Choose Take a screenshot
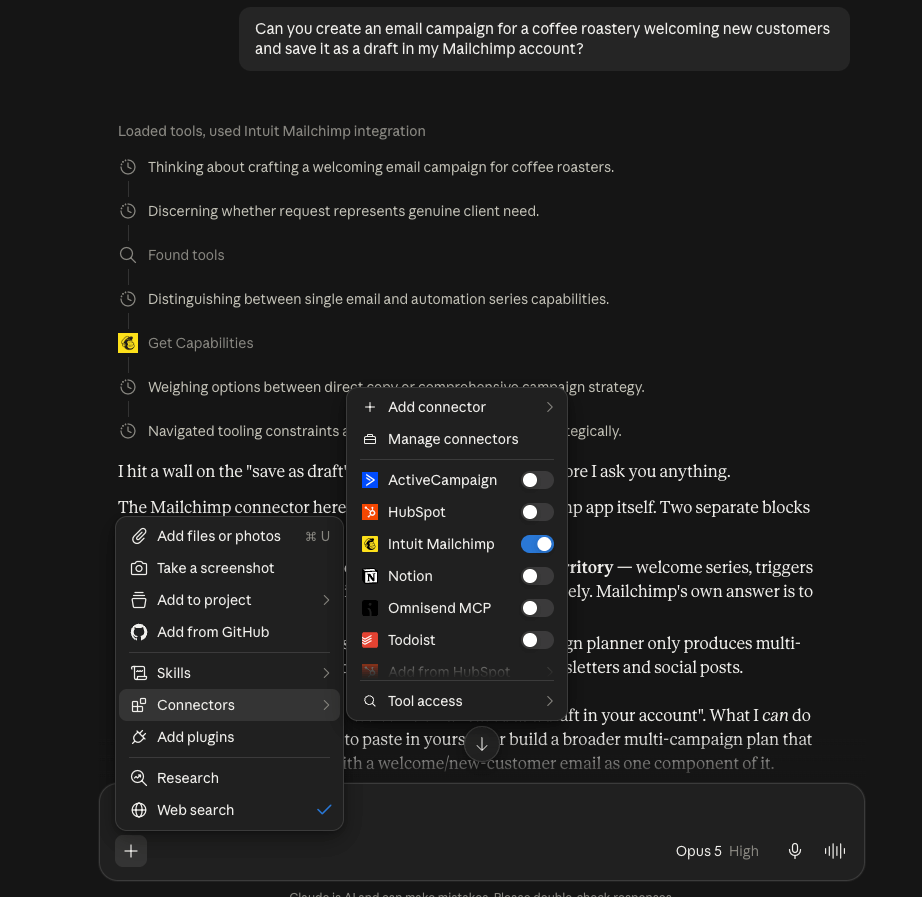 pos(229,568)
